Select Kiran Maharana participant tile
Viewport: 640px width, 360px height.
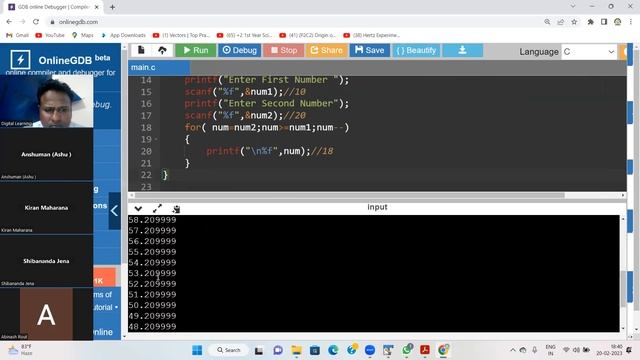[47, 208]
